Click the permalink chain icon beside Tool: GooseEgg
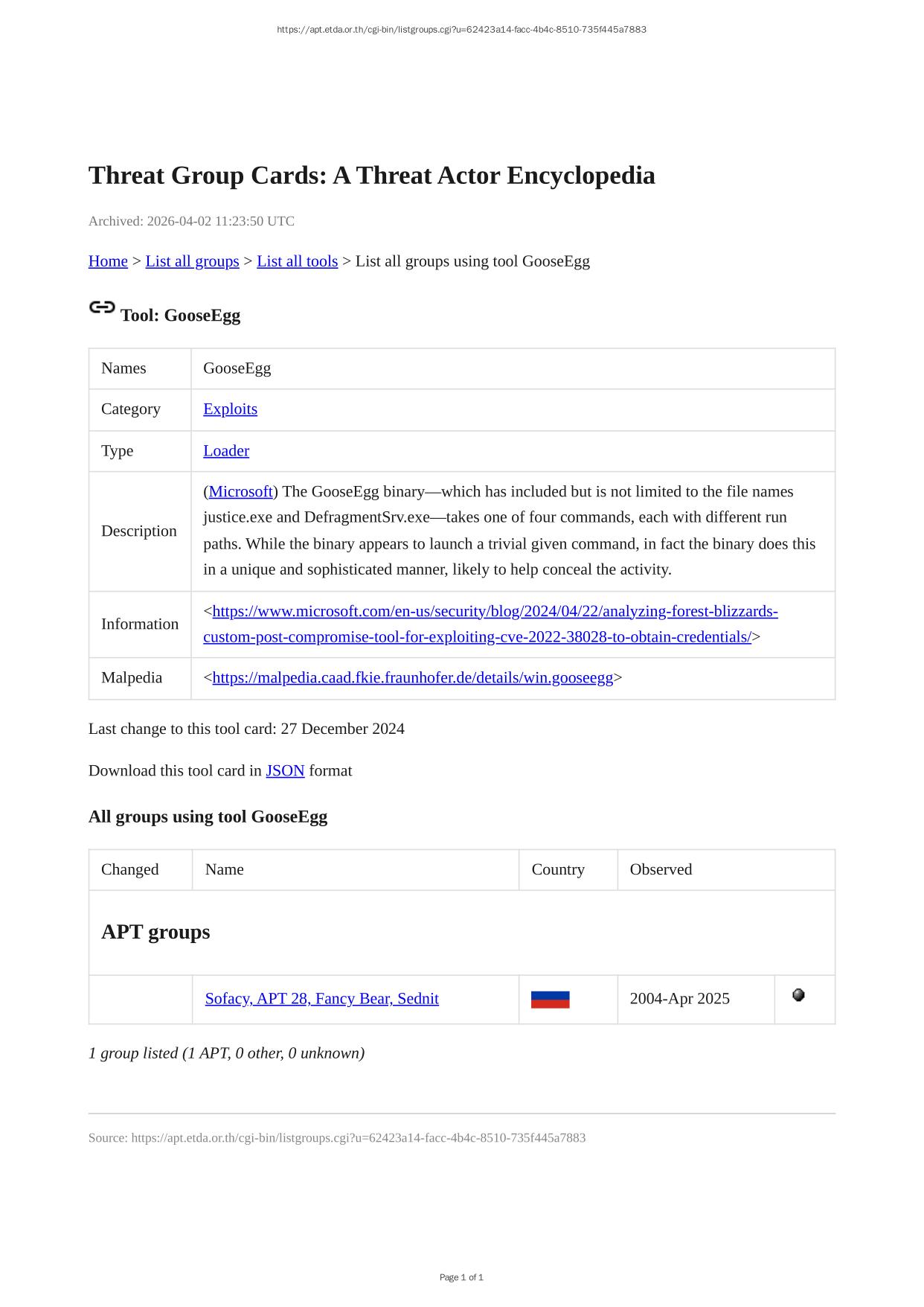The image size is (924, 1307). [102, 307]
